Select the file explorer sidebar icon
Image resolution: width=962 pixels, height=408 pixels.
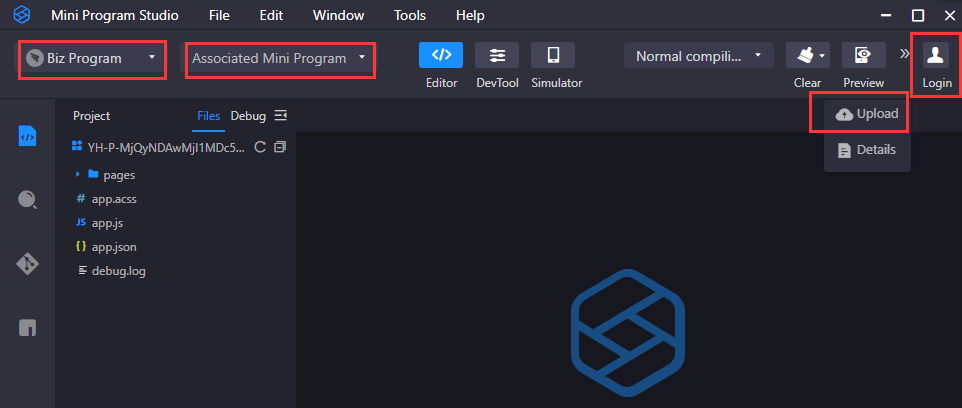coord(28,136)
